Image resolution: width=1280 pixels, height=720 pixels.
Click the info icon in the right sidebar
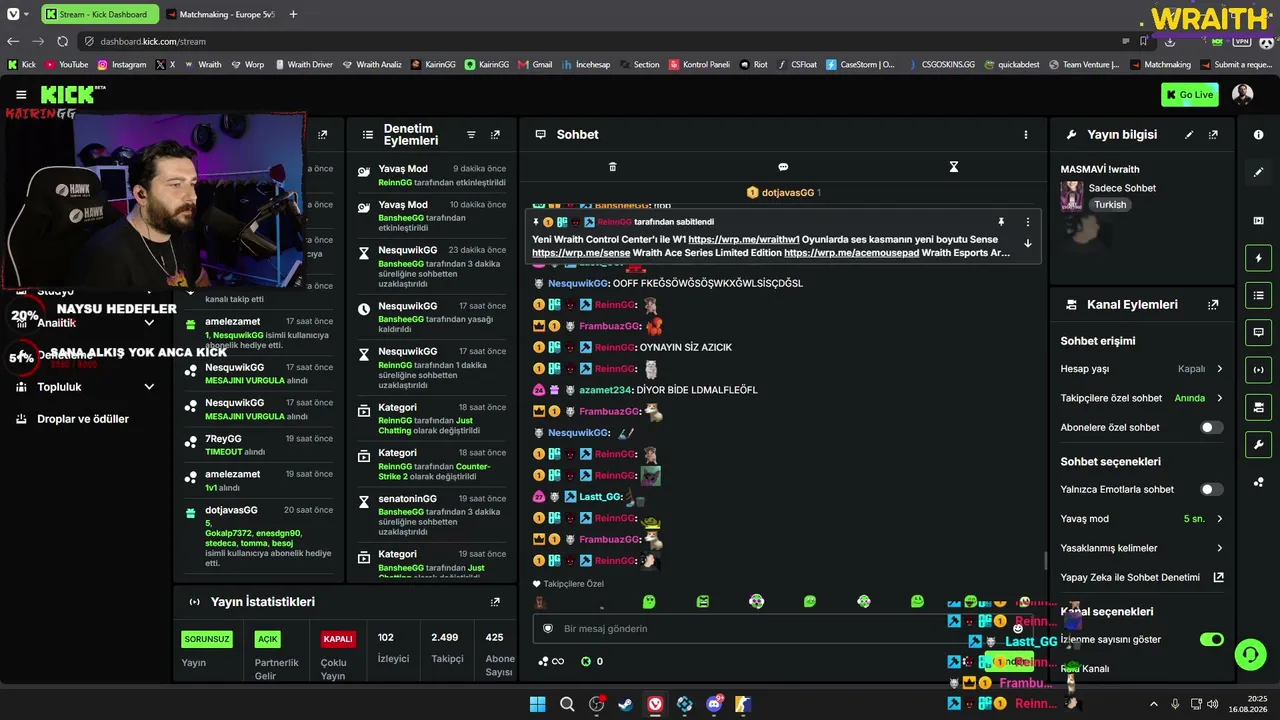[x=1258, y=135]
